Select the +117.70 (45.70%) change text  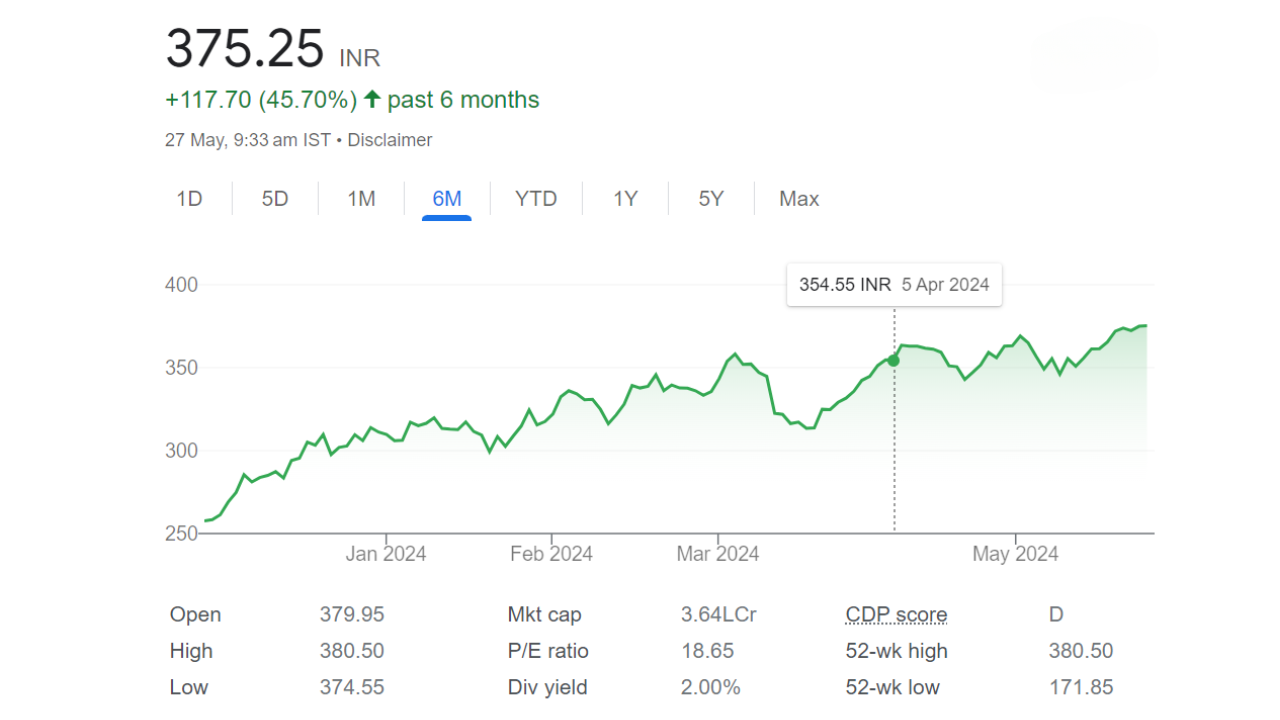[260, 99]
